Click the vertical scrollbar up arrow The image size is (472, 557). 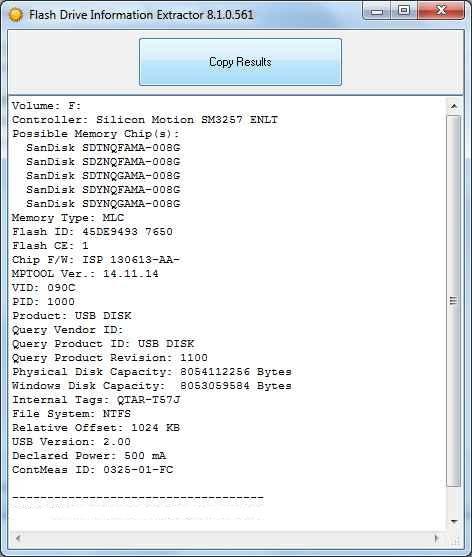point(454,106)
